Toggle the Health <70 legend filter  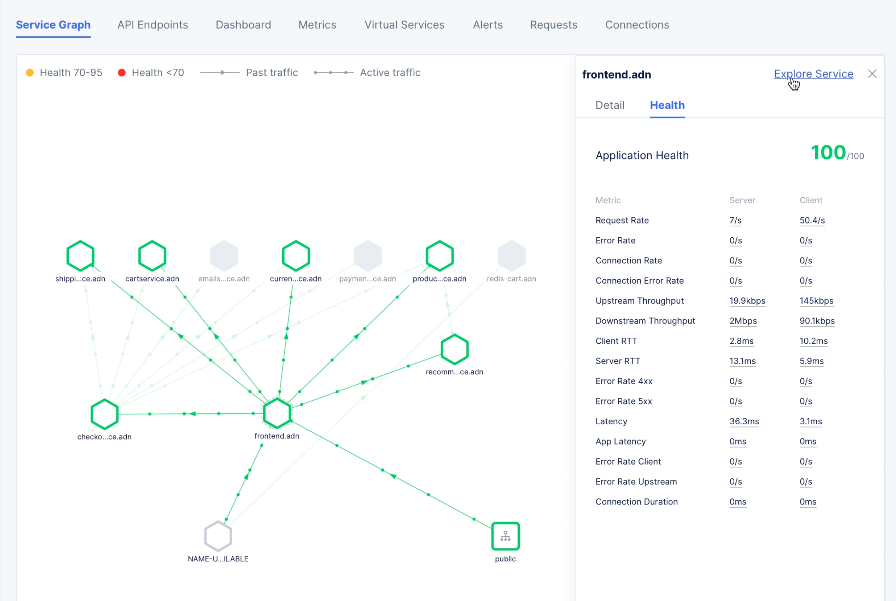pyautogui.click(x=150, y=72)
